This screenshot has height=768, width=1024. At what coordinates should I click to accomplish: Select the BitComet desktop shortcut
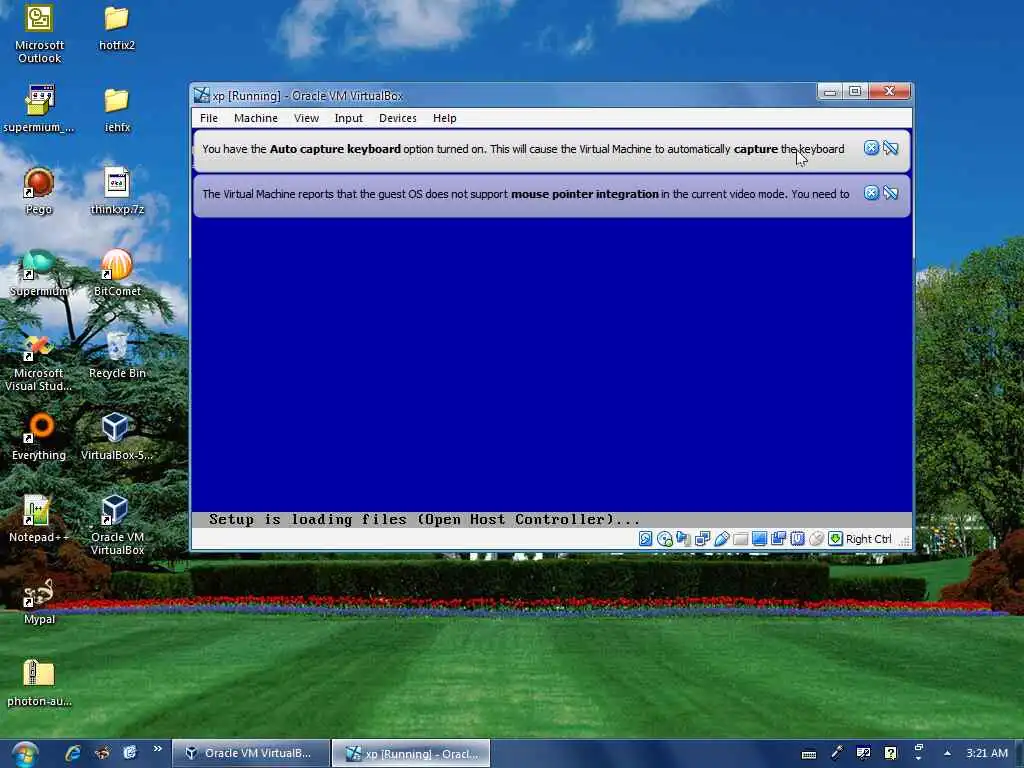(117, 274)
